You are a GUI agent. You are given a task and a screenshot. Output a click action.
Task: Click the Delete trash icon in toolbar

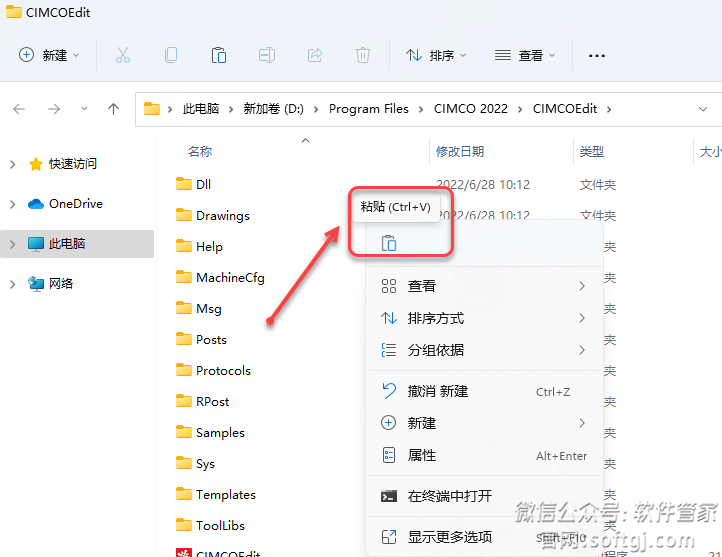click(363, 55)
